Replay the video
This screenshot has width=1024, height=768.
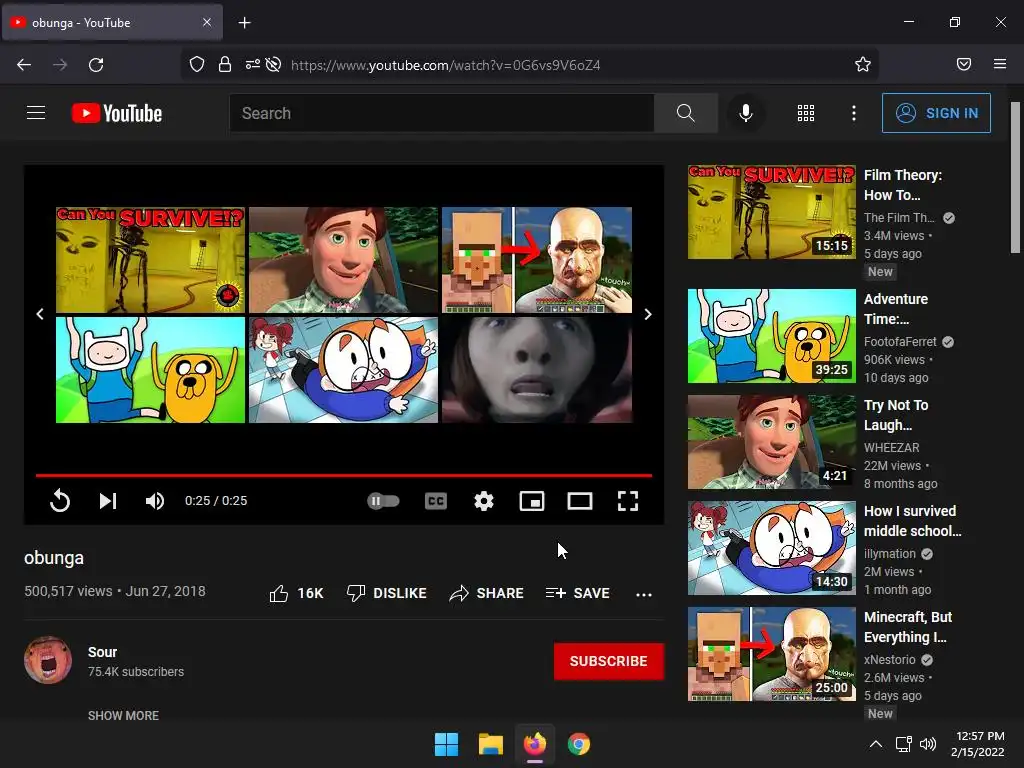pos(59,501)
